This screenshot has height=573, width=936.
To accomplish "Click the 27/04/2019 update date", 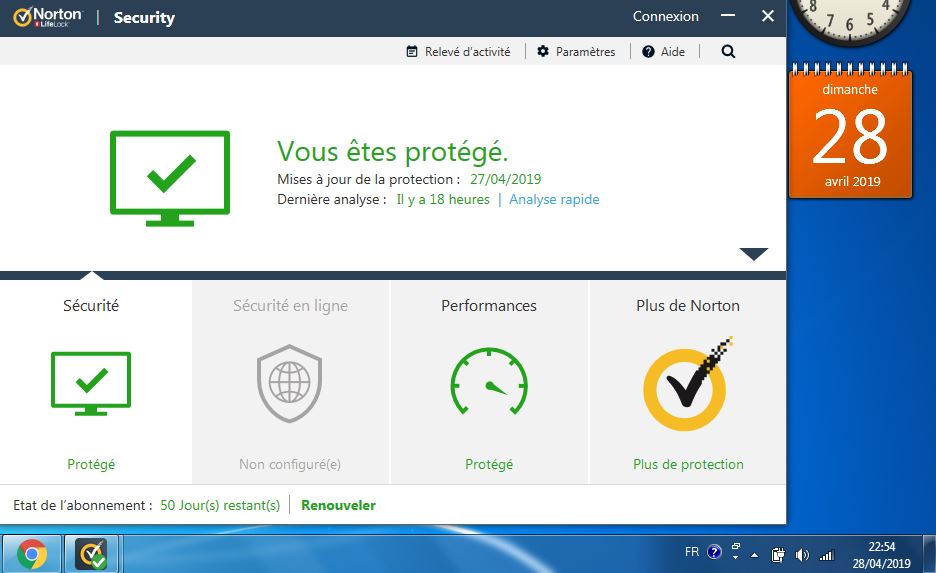I will coord(506,179).
